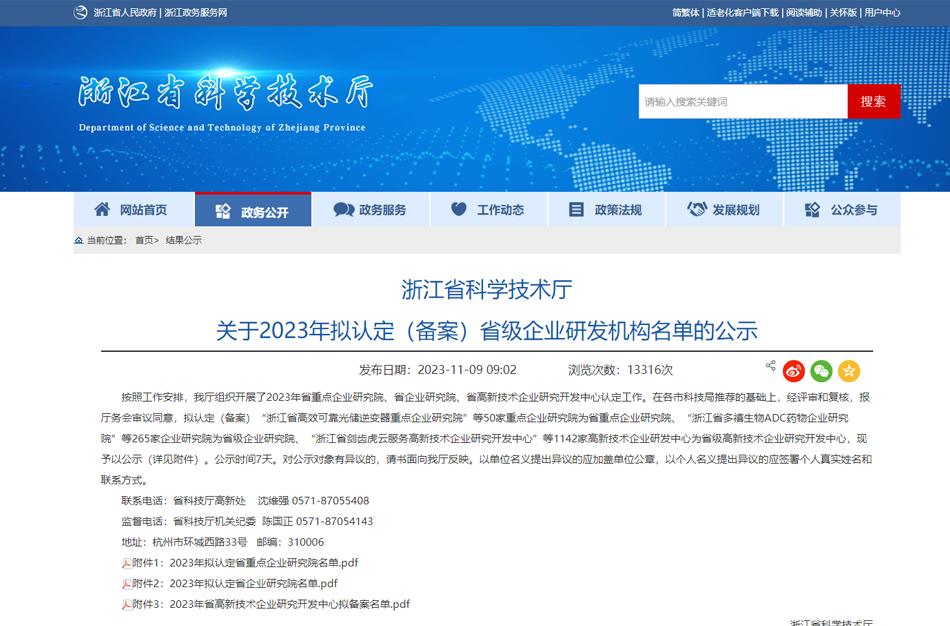Open the 政策法规 navigation tab

click(x=606, y=210)
